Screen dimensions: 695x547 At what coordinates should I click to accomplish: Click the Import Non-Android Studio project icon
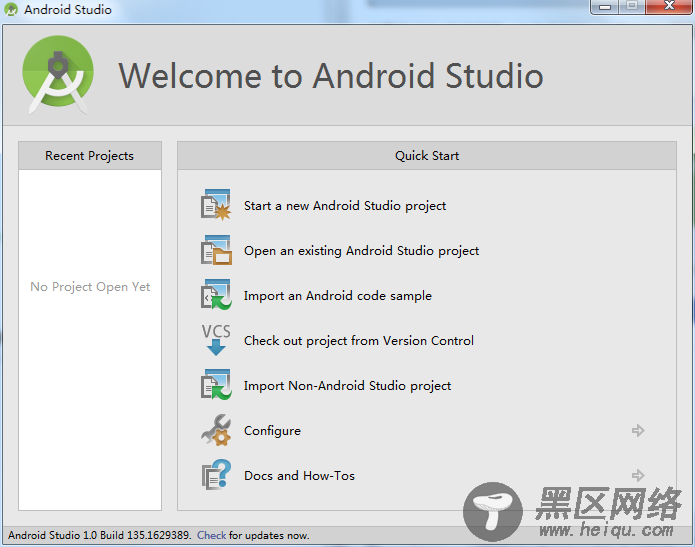[216, 385]
